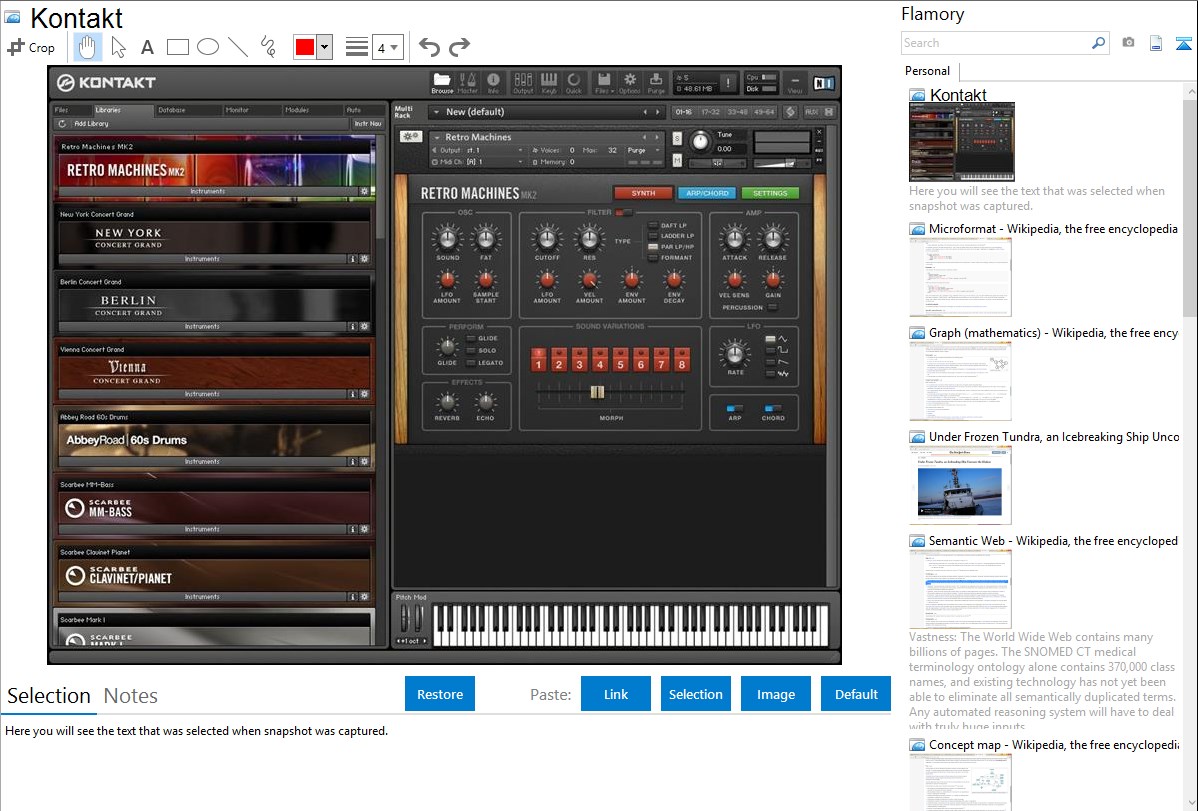Select the Crop tool
This screenshot has width=1198, height=811.
(x=31, y=47)
